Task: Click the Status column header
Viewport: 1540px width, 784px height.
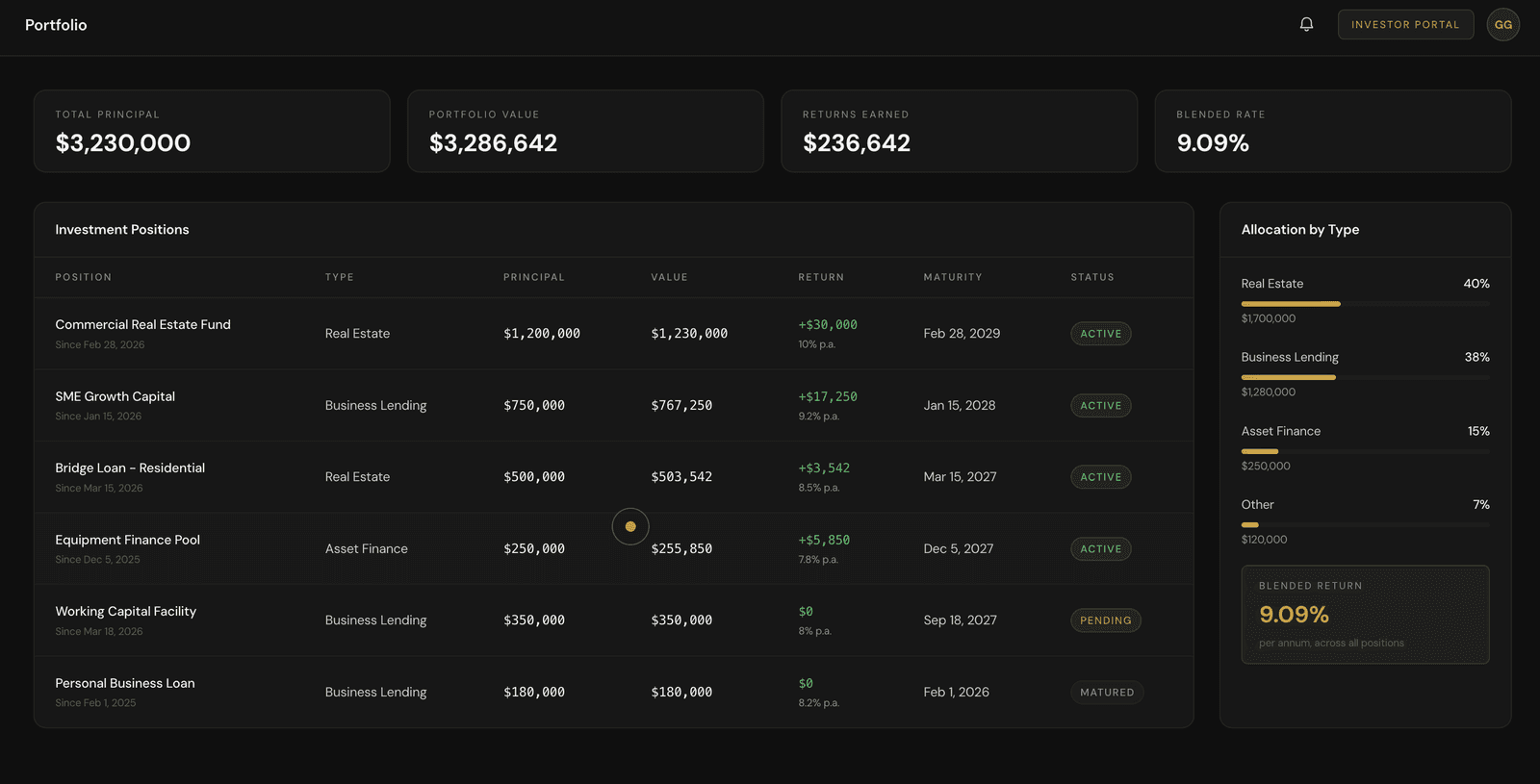Action: [x=1092, y=277]
